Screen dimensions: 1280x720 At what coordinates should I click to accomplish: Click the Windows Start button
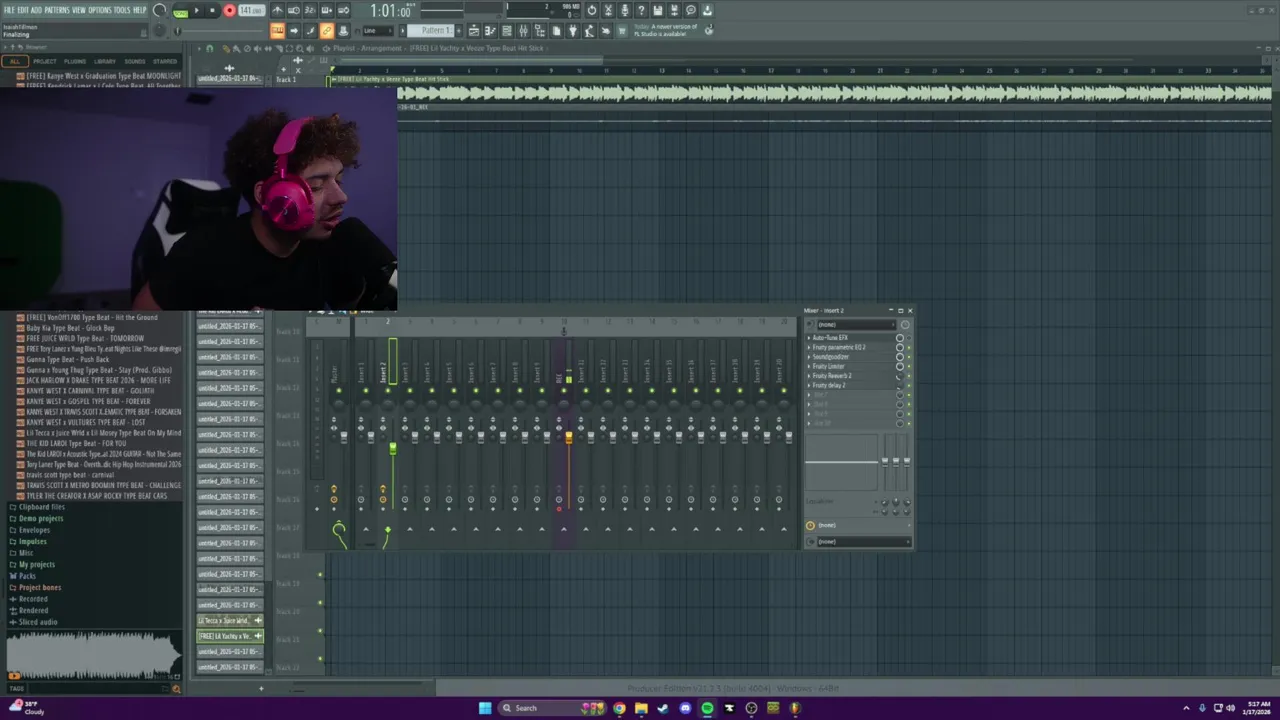tap(485, 708)
